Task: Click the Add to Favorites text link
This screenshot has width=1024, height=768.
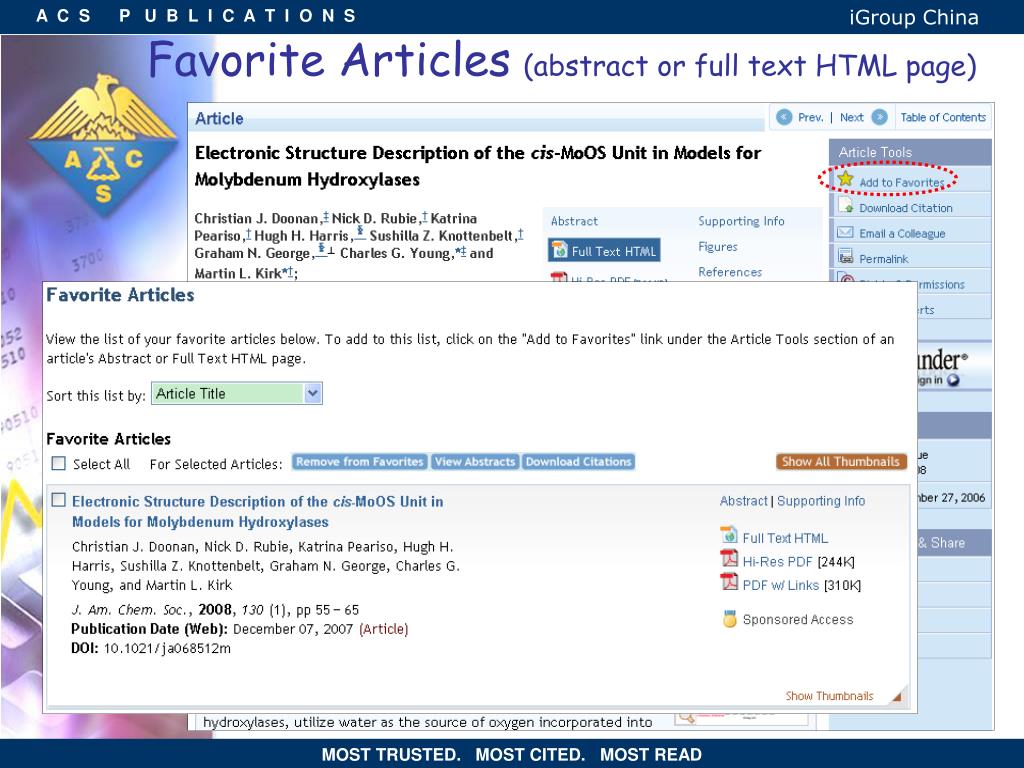Action: (x=902, y=183)
